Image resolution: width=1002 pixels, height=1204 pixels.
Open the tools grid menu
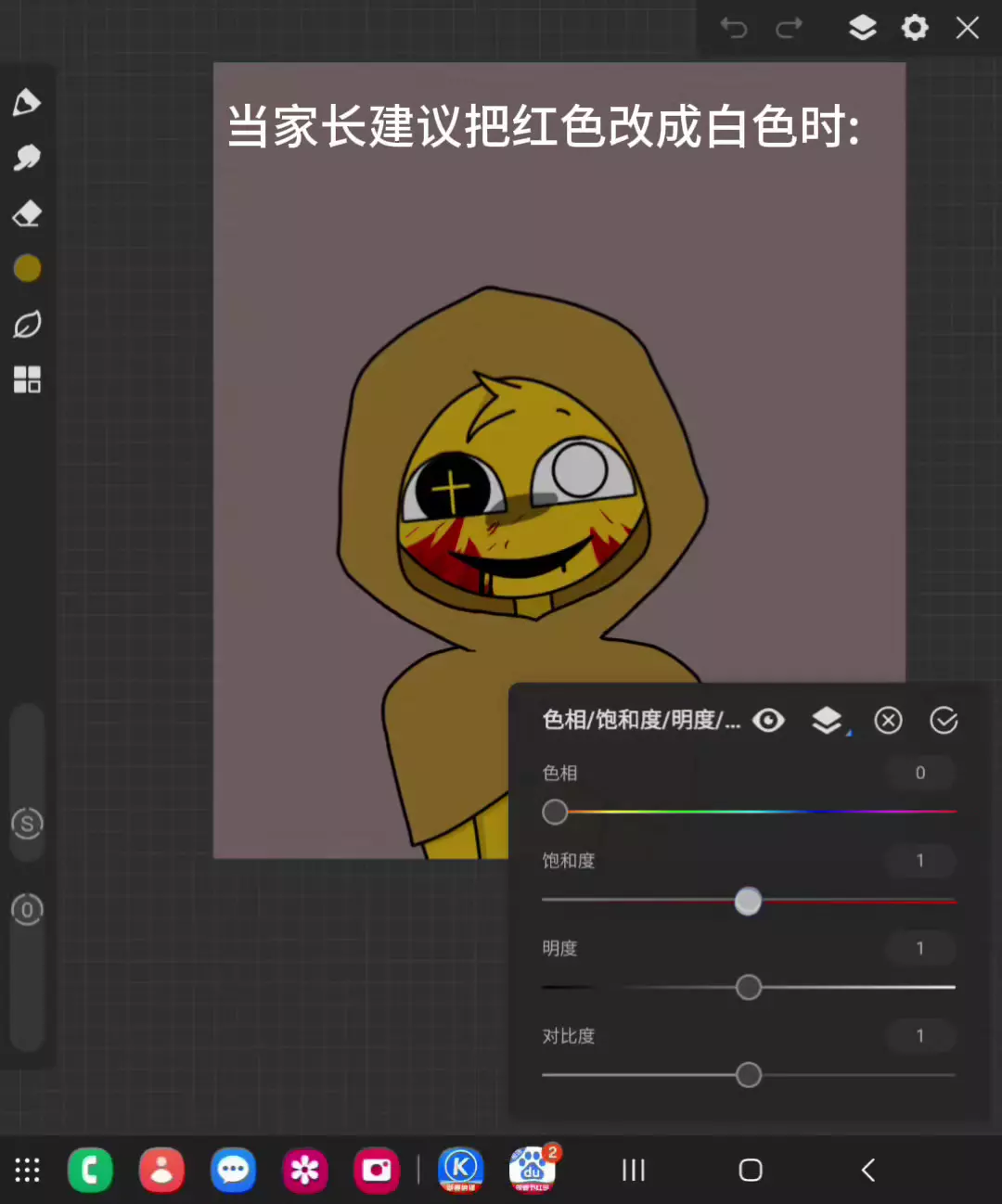pyautogui.click(x=27, y=379)
